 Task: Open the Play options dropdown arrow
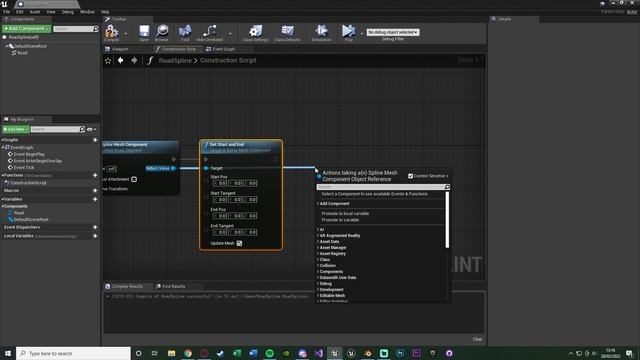362,33
